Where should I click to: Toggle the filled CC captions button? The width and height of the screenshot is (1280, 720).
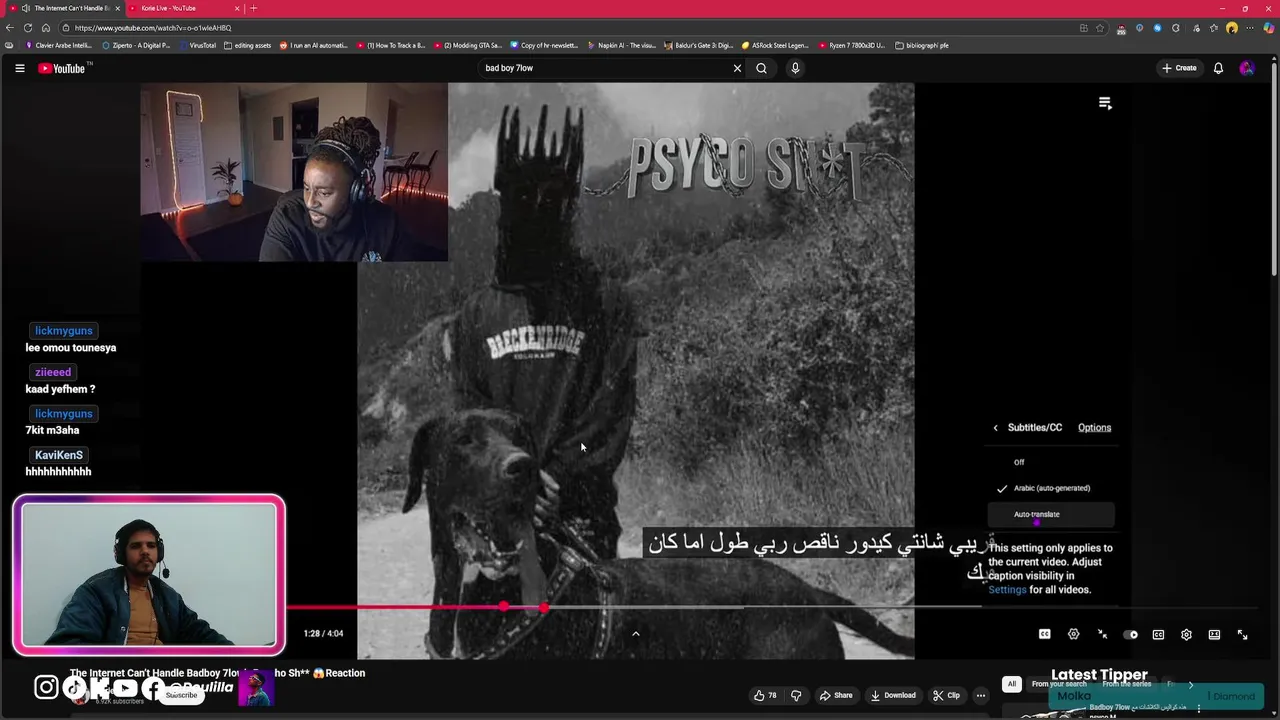pos(1044,634)
